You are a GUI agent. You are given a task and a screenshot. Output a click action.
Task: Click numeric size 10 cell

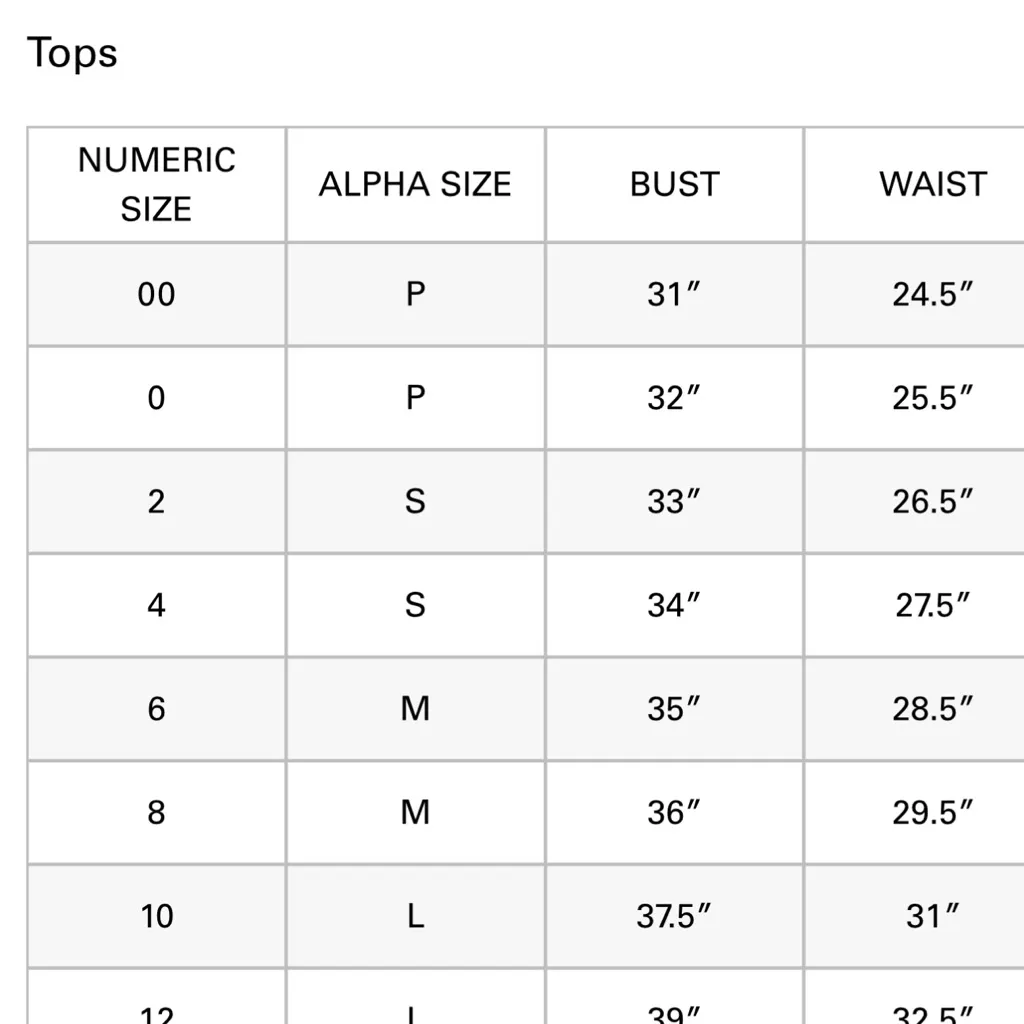tap(156, 916)
